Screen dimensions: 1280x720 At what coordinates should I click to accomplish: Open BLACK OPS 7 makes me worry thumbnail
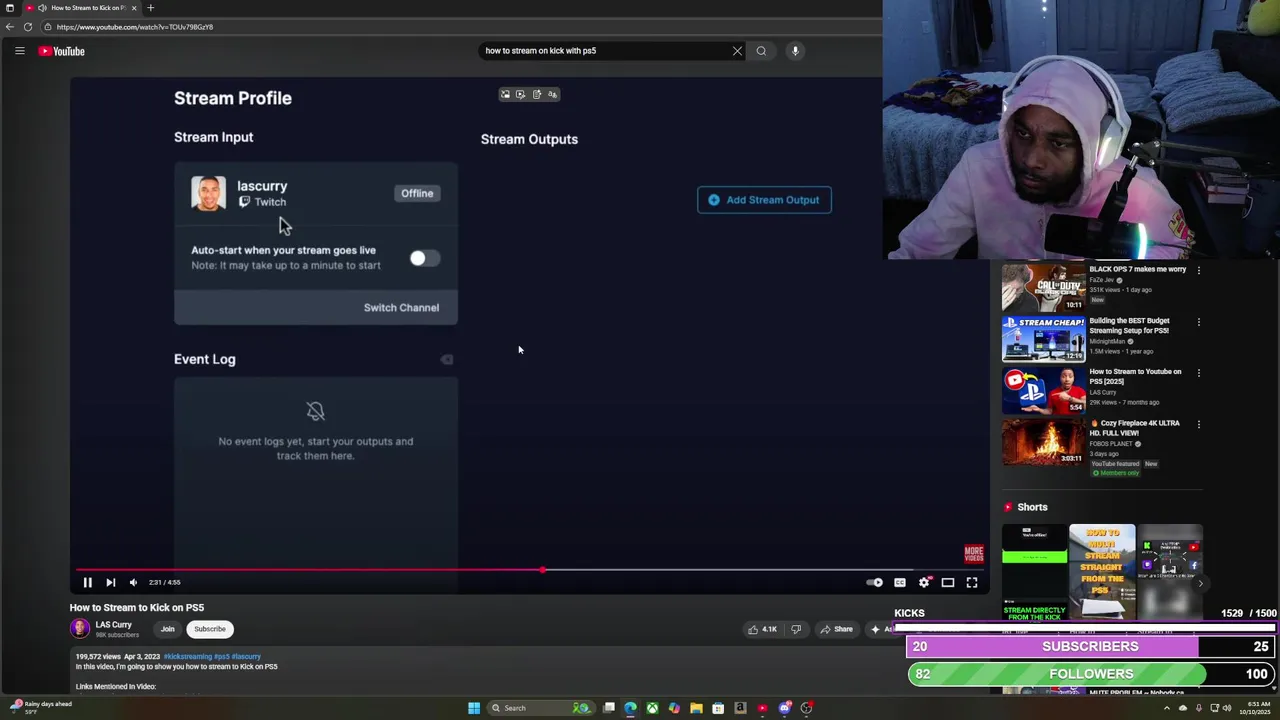point(1042,287)
